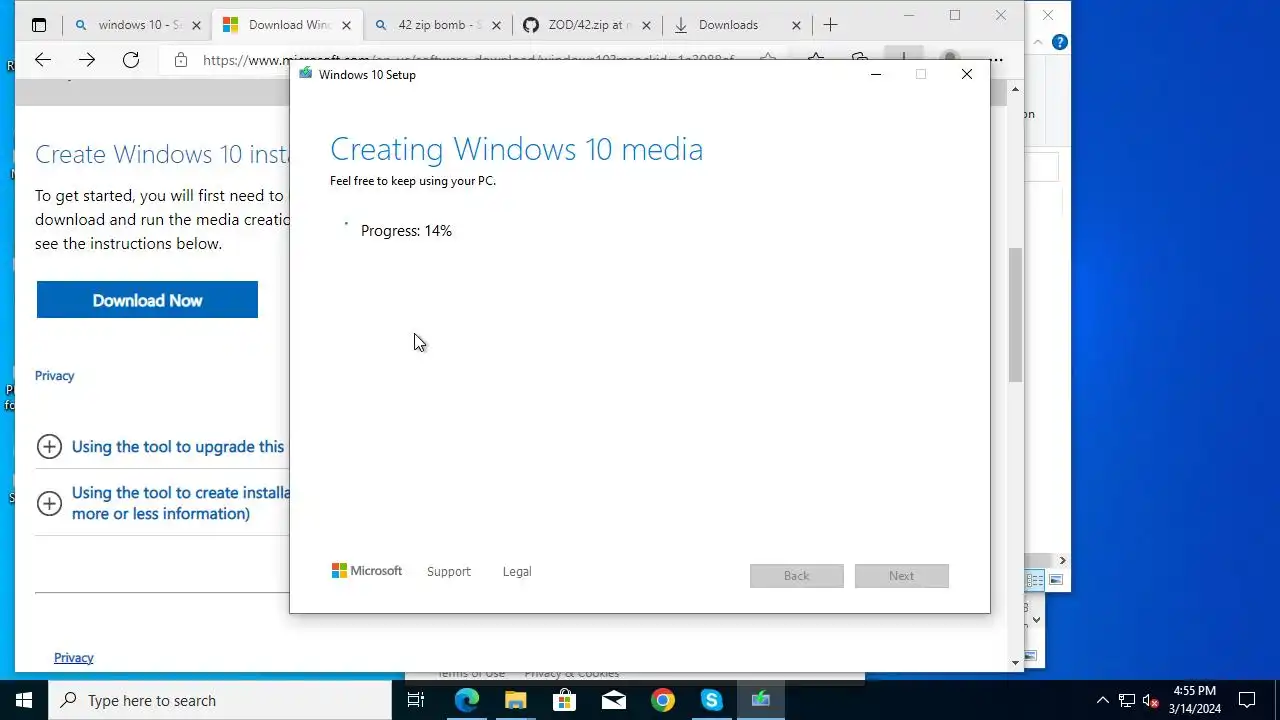1280x720 pixels.
Task: Close the Downloads browser tab
Action: point(796,25)
